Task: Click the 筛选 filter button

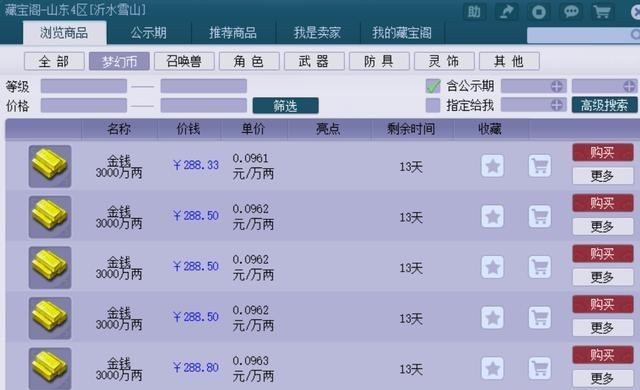Action: 285,106
